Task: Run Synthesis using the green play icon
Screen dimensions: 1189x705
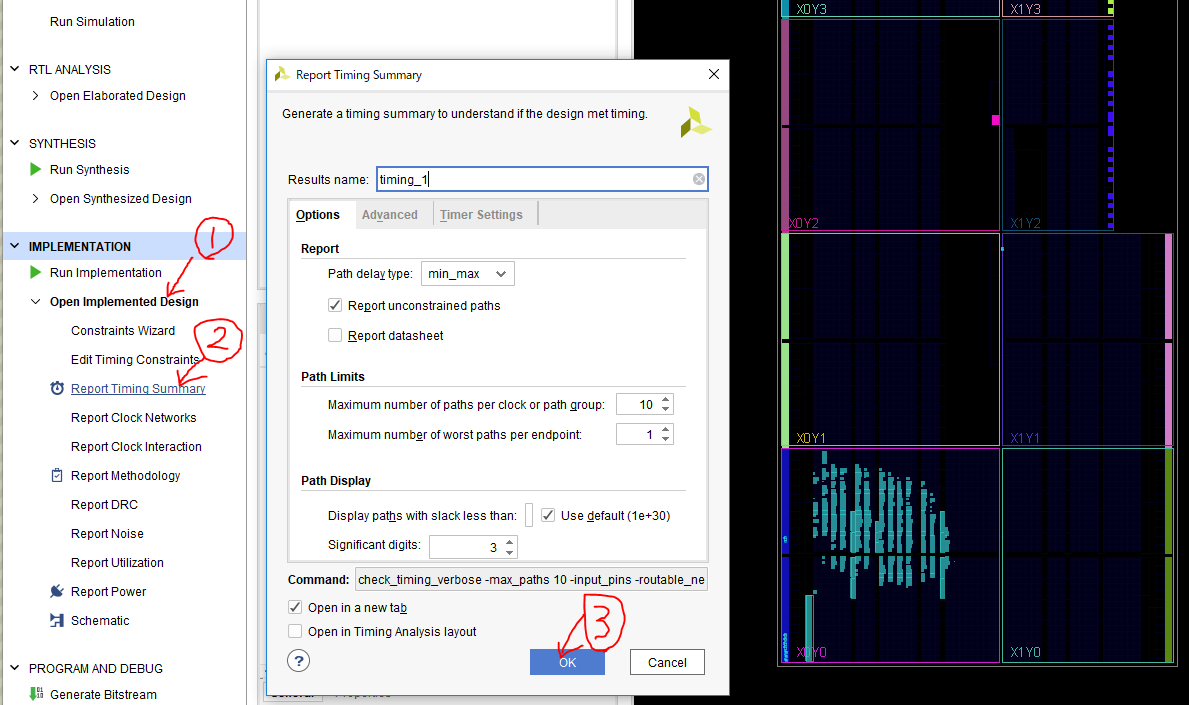Action: tap(33, 169)
